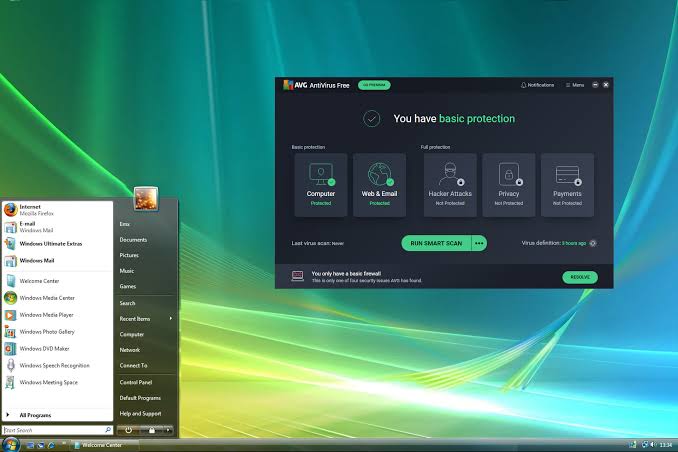Expand the smart scan options three-dot button
Viewport: 678px width, 452px height.
(x=479, y=243)
